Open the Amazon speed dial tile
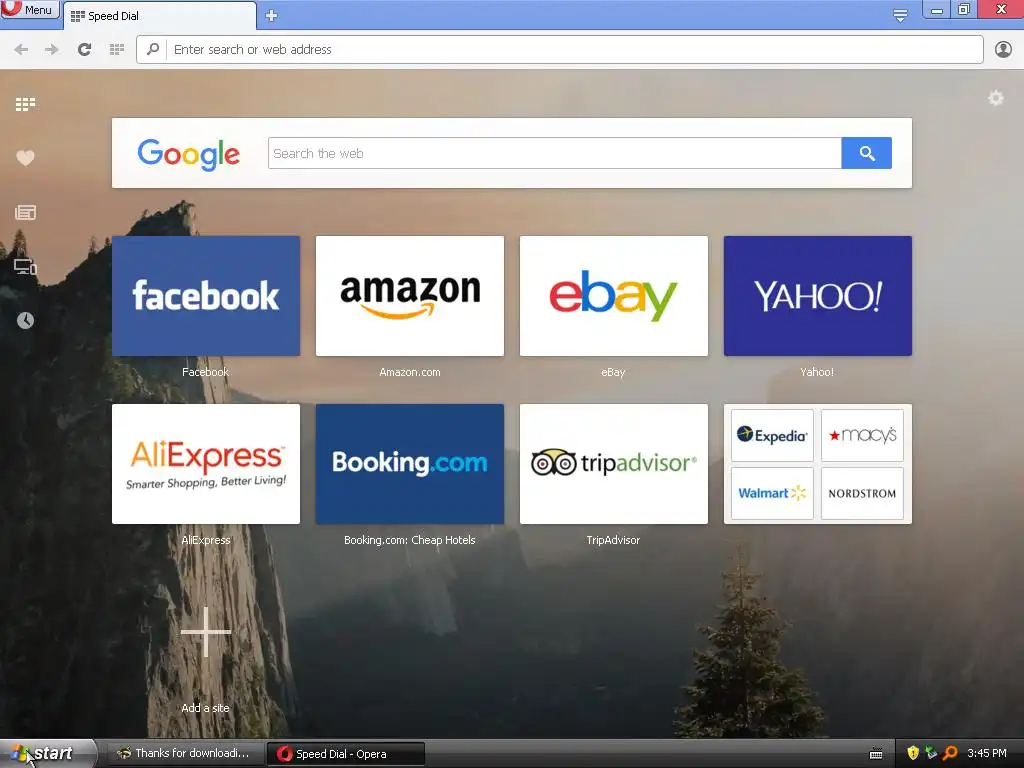This screenshot has width=1024, height=768. tap(409, 296)
